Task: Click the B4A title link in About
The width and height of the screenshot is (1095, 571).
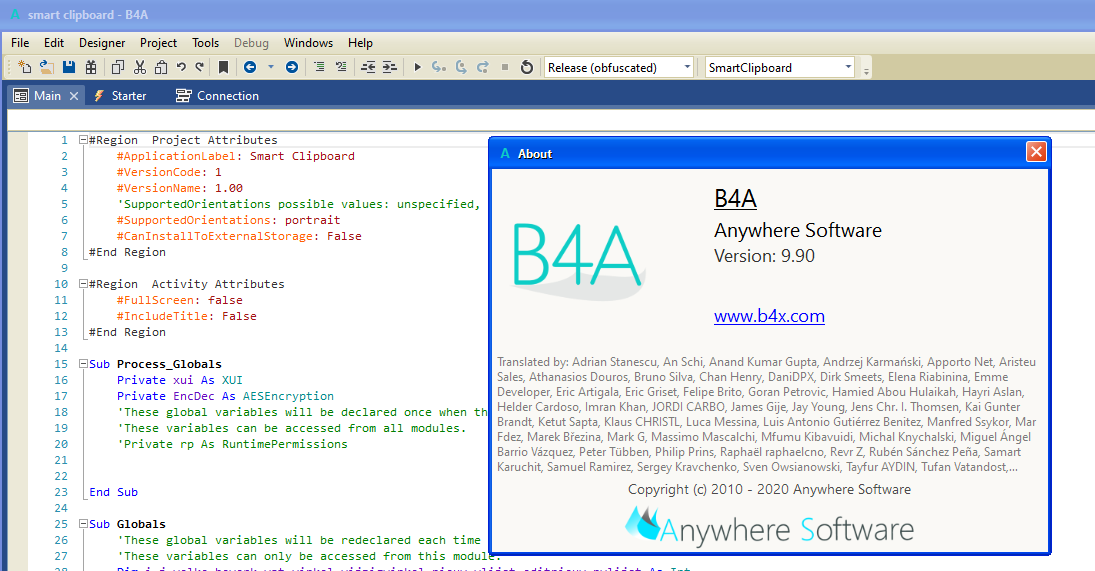Action: [735, 199]
